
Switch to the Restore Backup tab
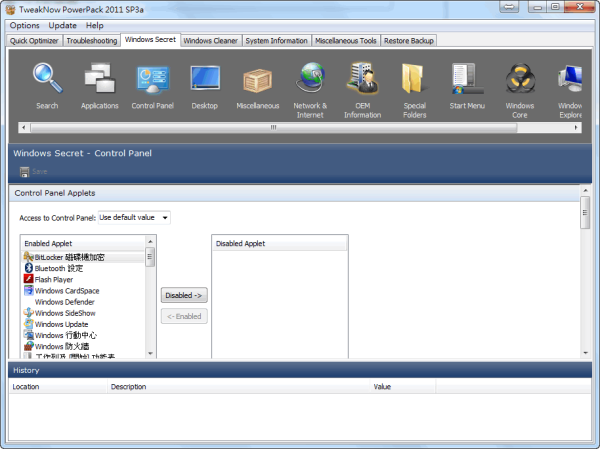(409, 41)
